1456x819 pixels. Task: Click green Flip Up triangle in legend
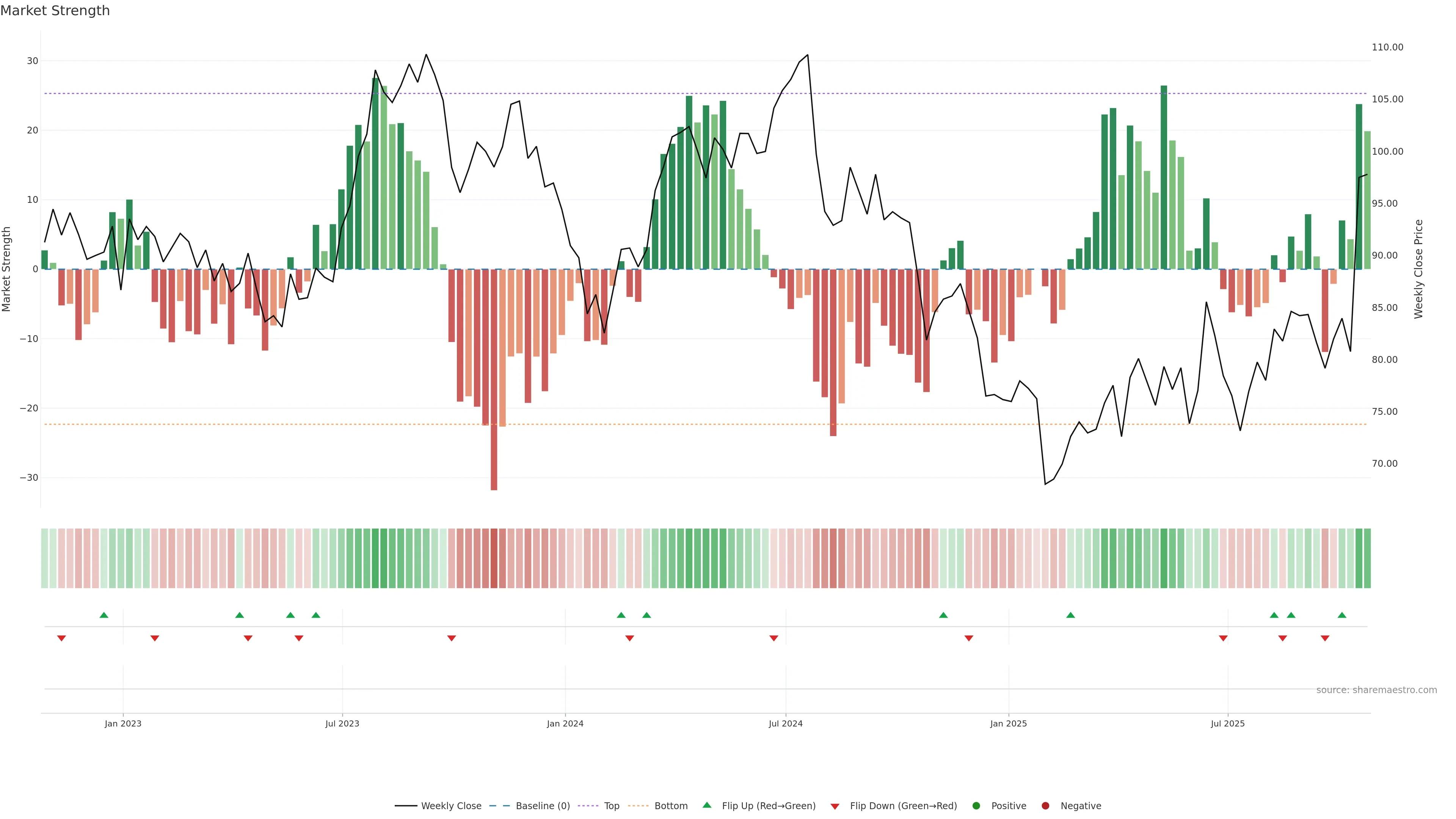click(706, 805)
